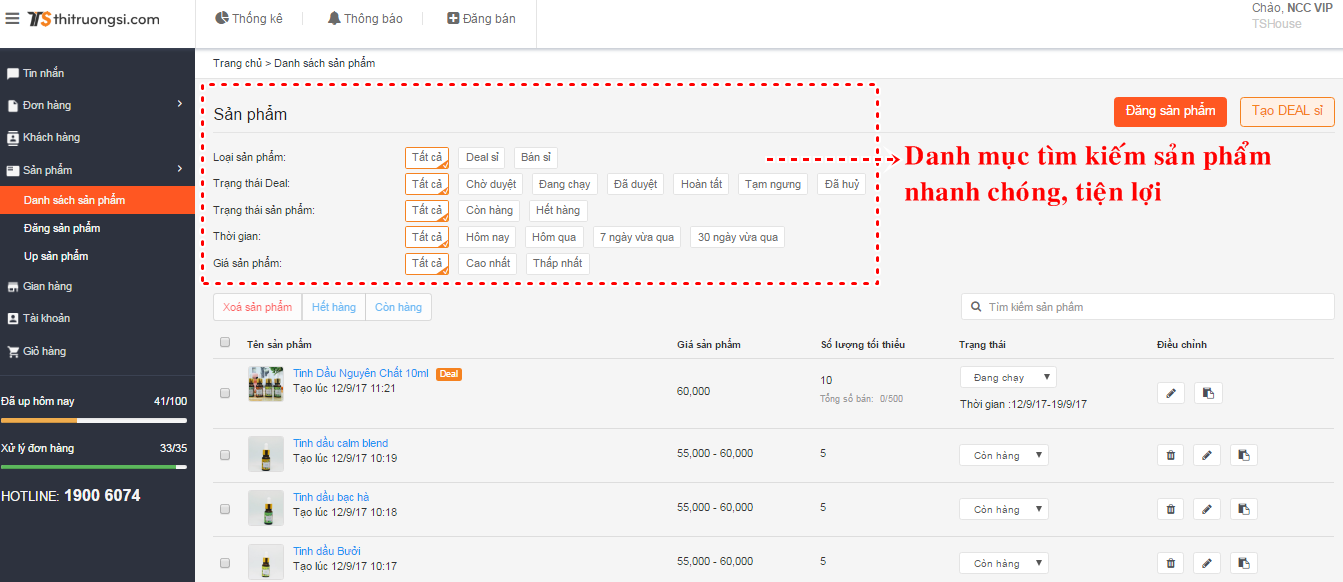Edit Tinh Dầu Nguyên Chất 10ml pencil icon
The image size is (1343, 582).
click(x=1170, y=393)
